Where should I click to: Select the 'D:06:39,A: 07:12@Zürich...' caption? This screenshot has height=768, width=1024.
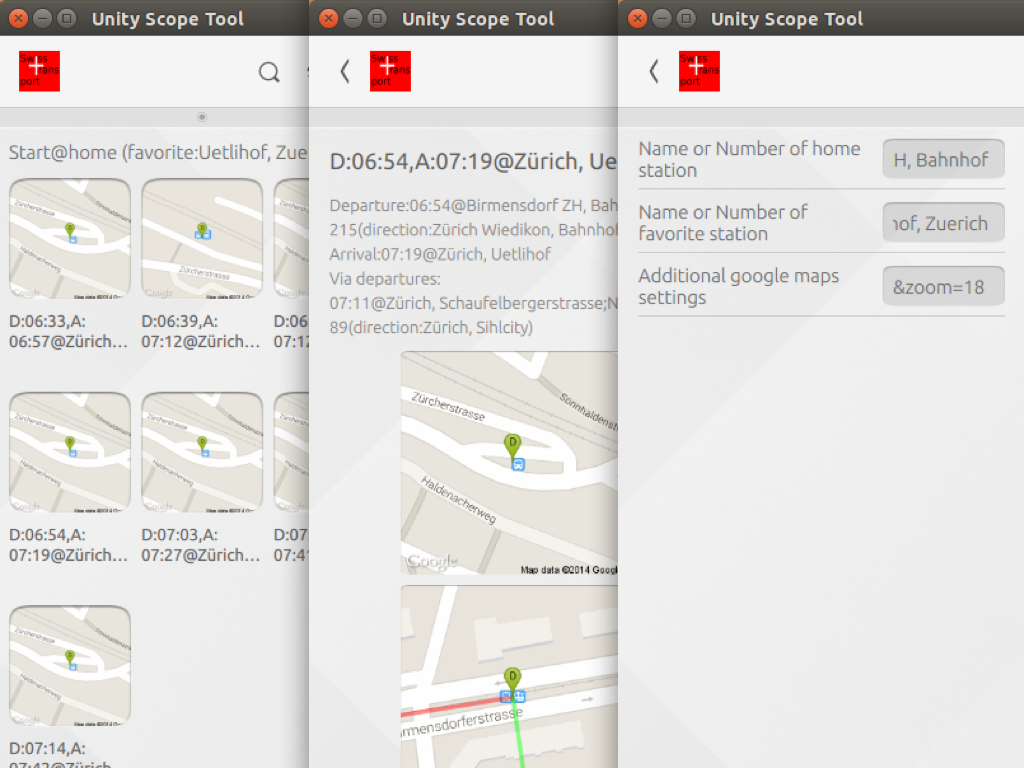tap(200, 331)
